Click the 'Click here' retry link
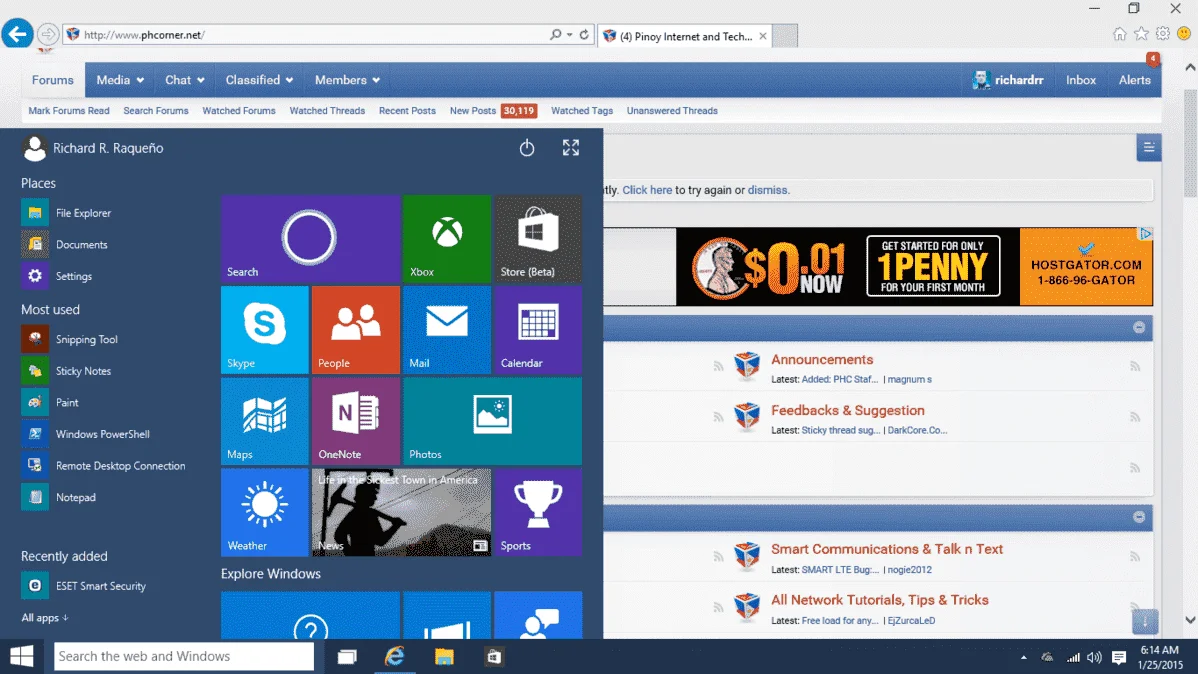 pyautogui.click(x=647, y=190)
